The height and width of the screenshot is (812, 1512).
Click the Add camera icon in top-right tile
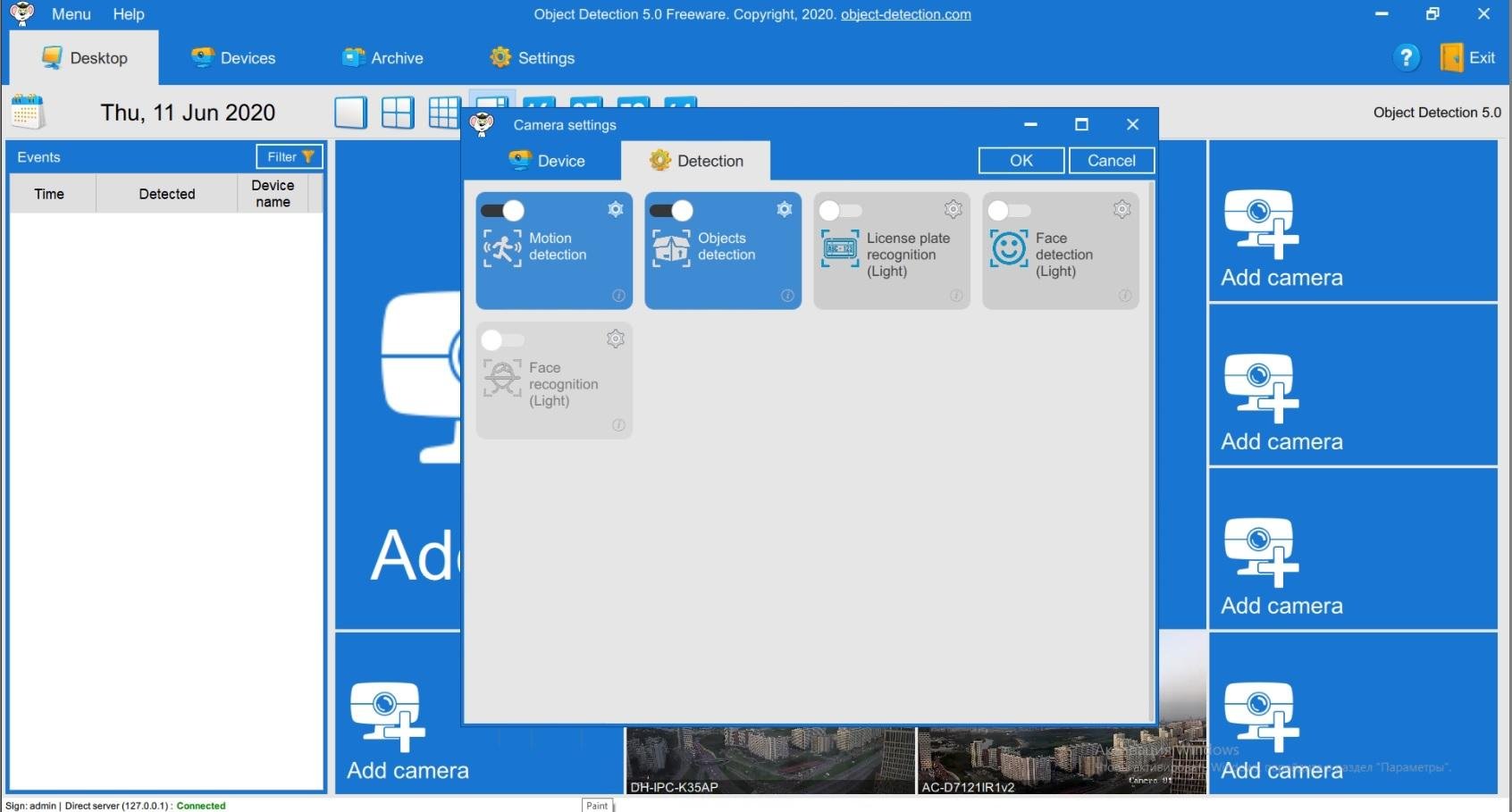(1260, 222)
